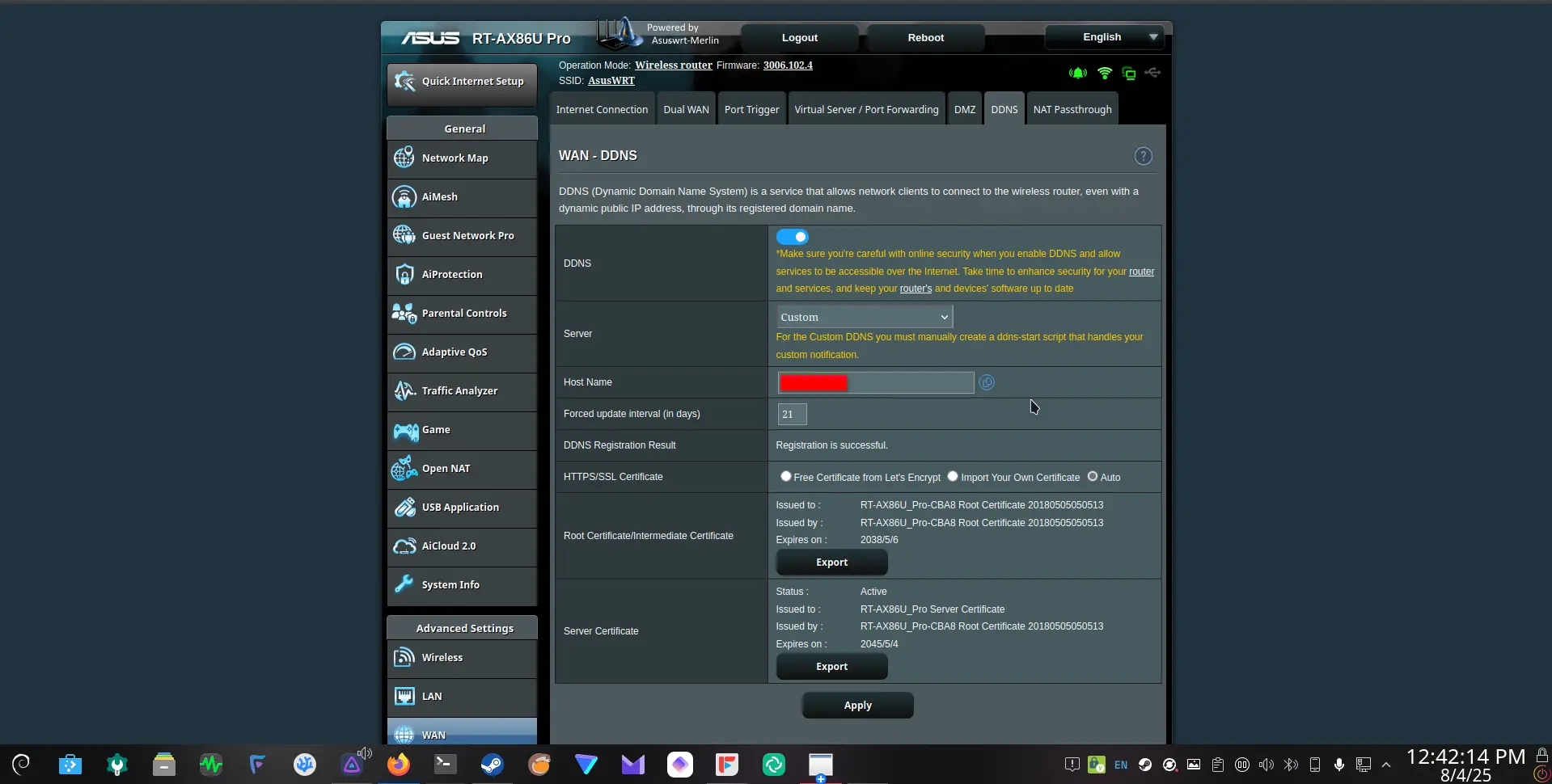Click the Game controller icon
The image size is (1552, 784).
point(404,430)
